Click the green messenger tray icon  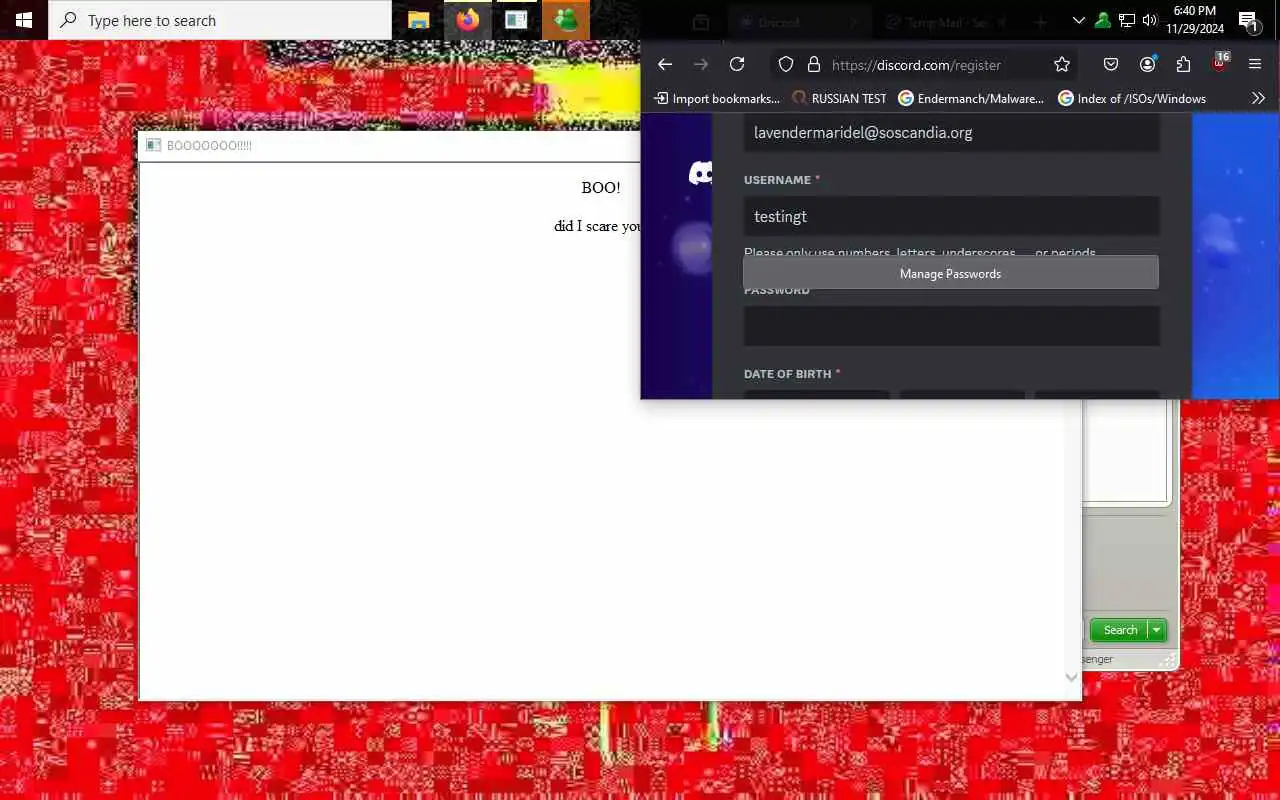click(x=1102, y=20)
